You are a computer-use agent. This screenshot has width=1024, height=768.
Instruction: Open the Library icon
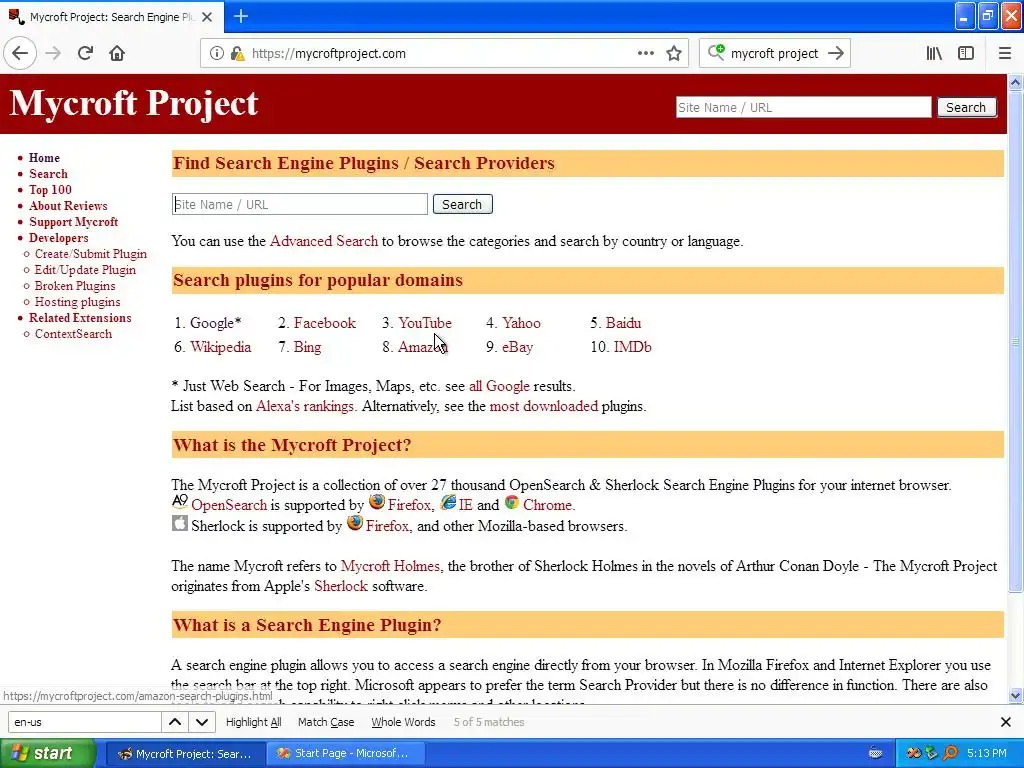(x=935, y=54)
